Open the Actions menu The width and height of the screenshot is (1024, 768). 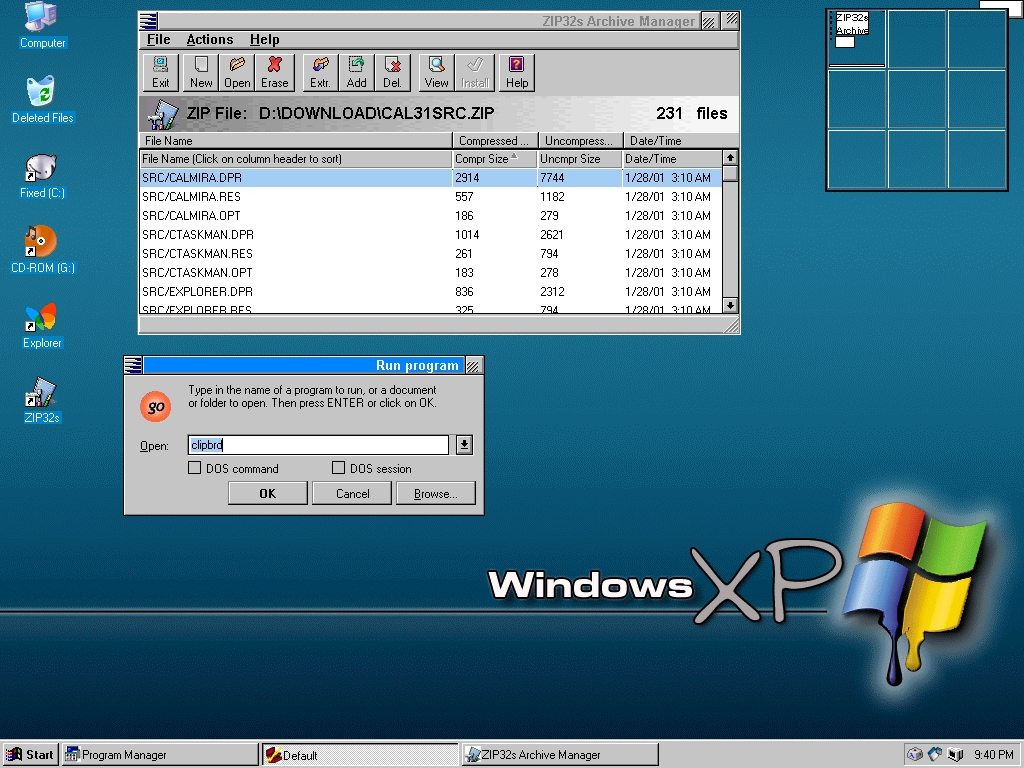[209, 39]
